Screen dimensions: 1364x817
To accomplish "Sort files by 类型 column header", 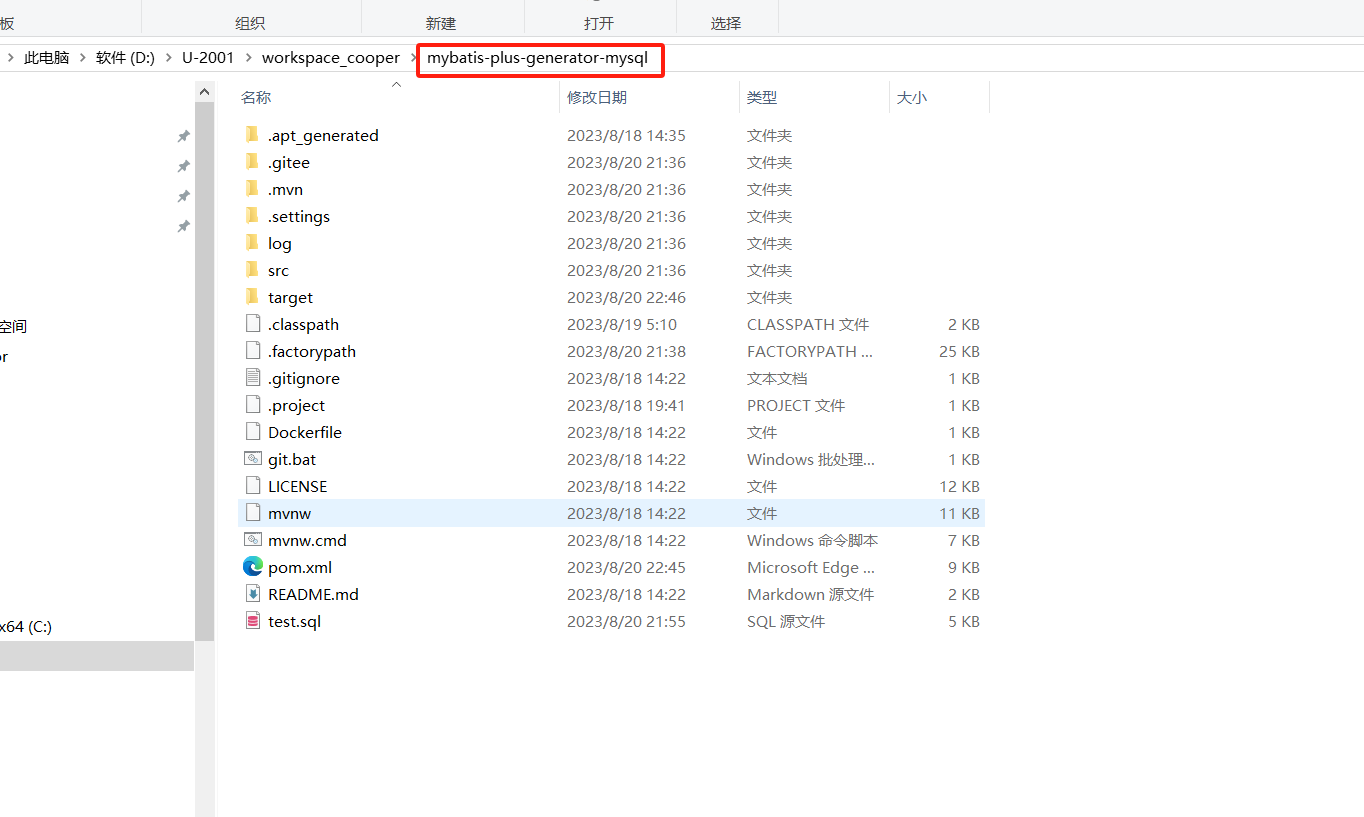I will click(x=762, y=97).
